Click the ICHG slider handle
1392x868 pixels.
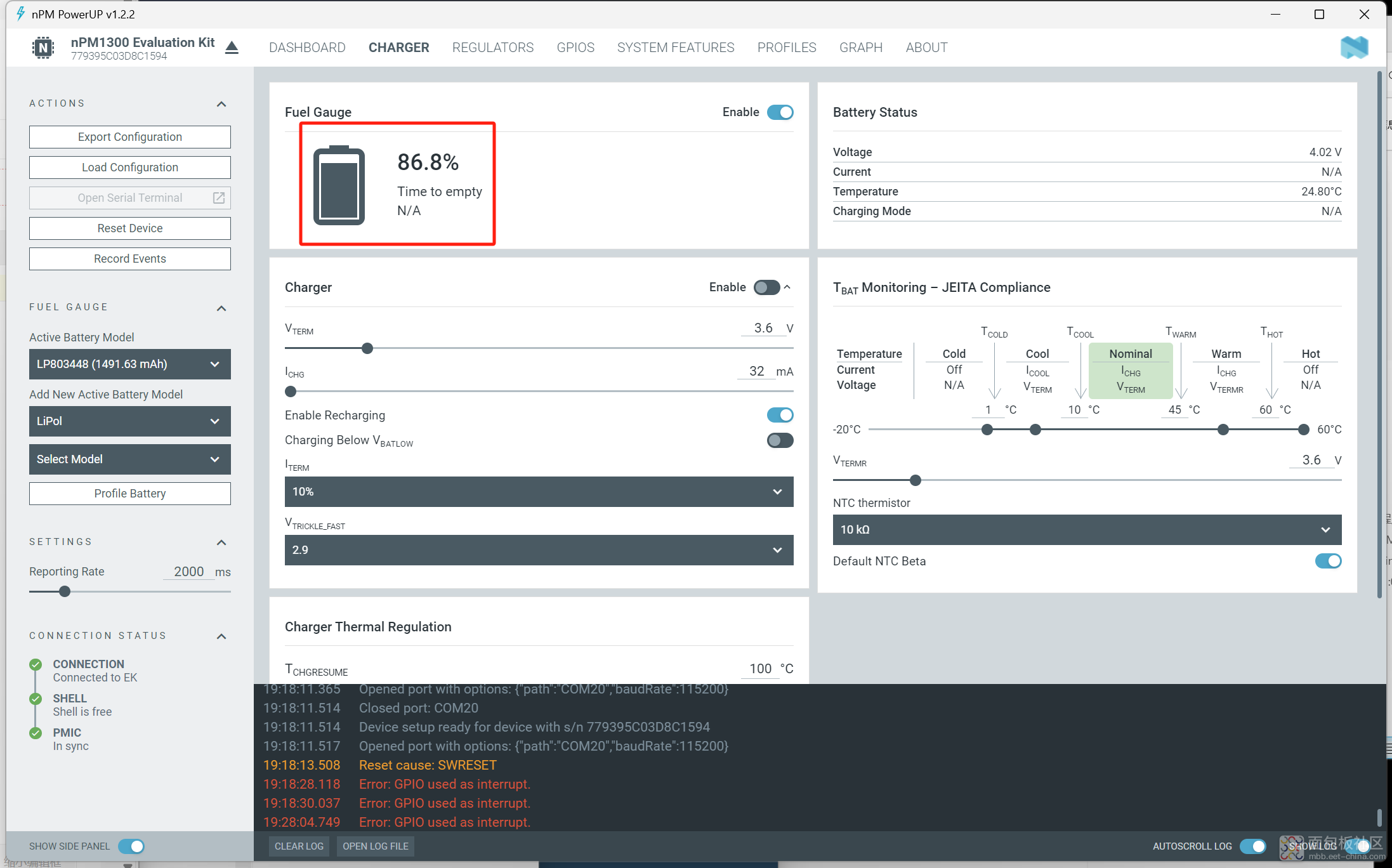[x=291, y=391]
